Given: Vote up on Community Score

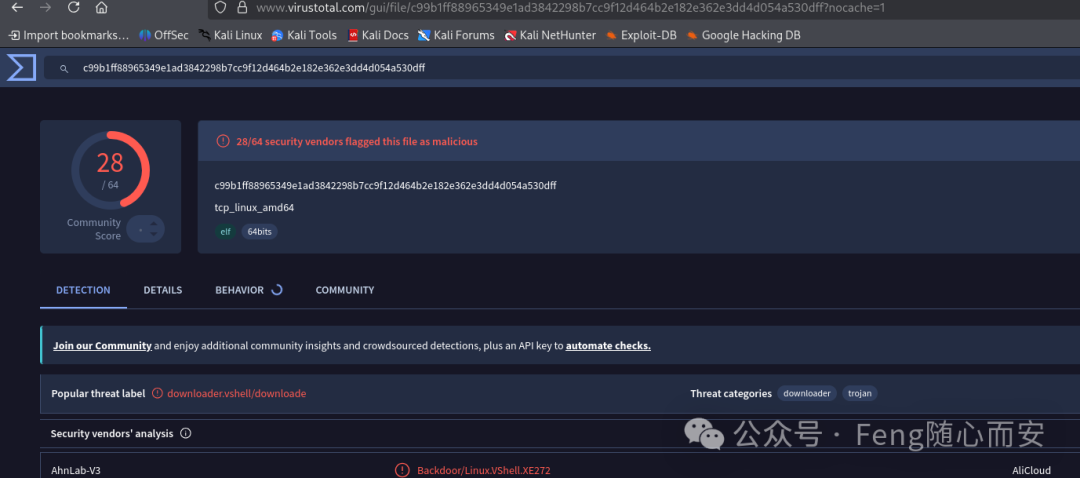Looking at the screenshot, I should tap(154, 223).
